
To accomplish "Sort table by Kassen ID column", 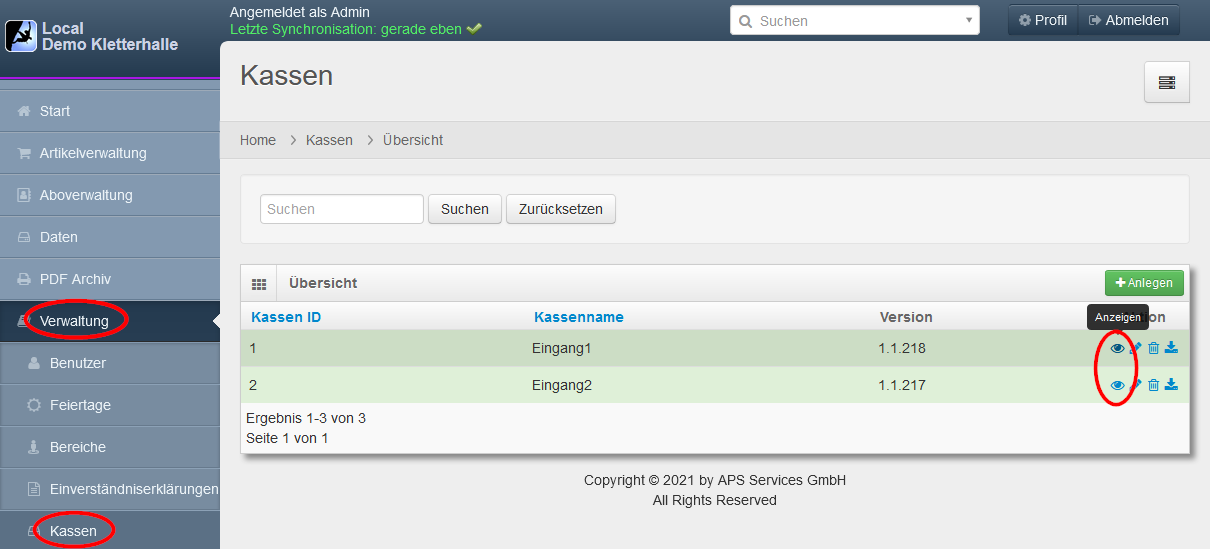I will (x=286, y=317).
